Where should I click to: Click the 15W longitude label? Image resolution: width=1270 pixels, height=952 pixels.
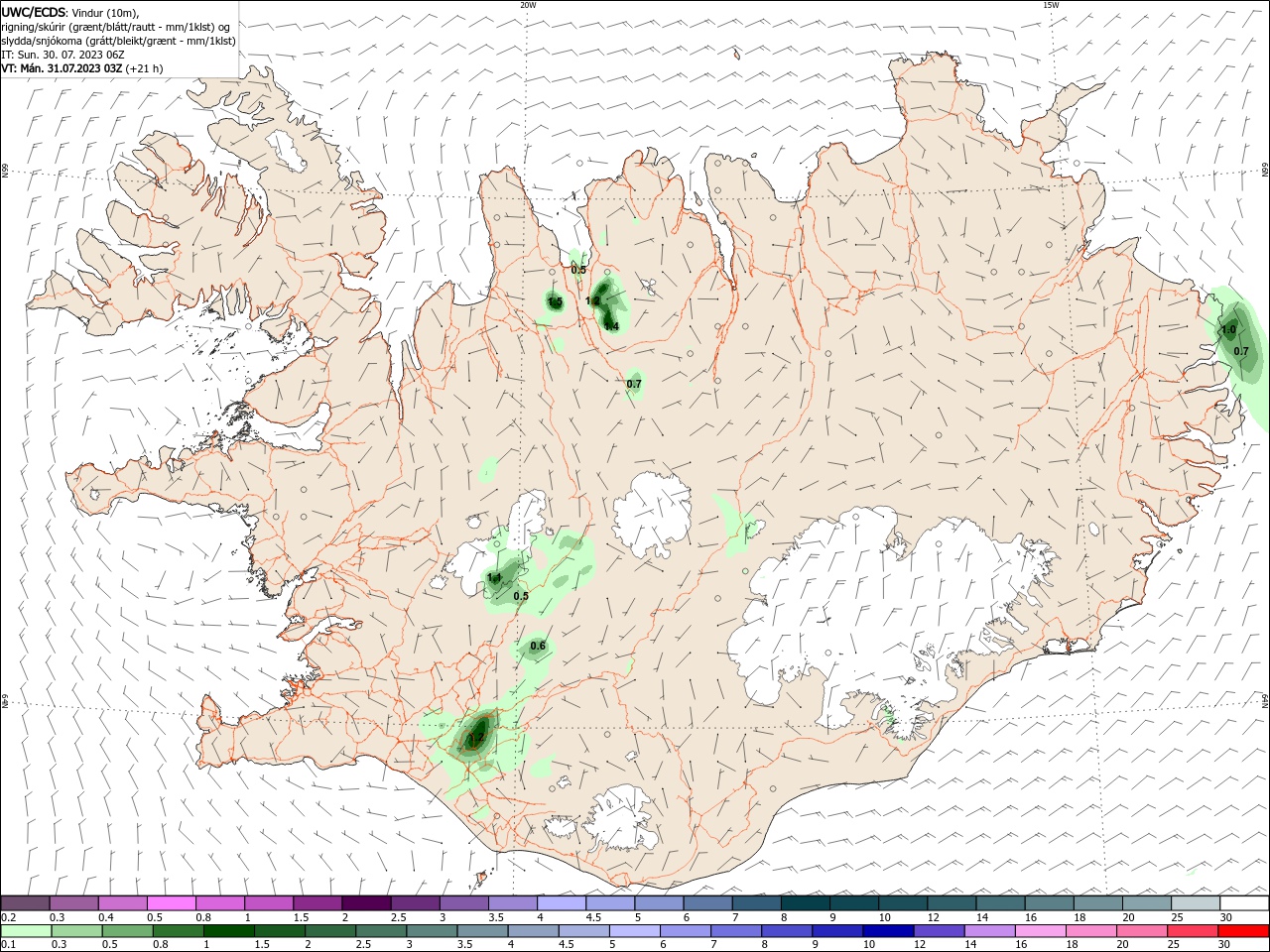pyautogui.click(x=1051, y=5)
